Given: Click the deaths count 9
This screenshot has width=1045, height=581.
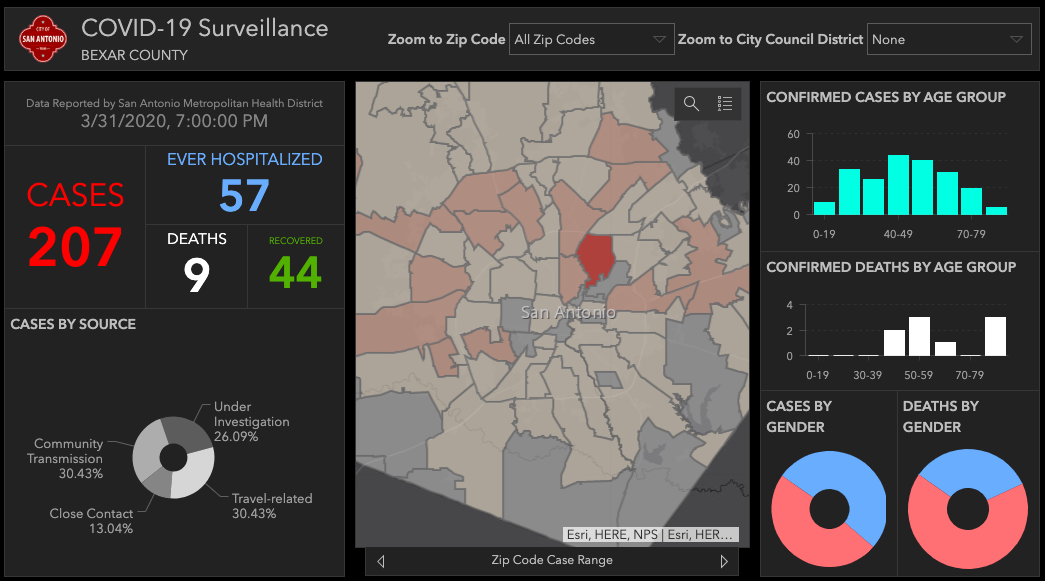Looking at the screenshot, I should pos(197,275).
